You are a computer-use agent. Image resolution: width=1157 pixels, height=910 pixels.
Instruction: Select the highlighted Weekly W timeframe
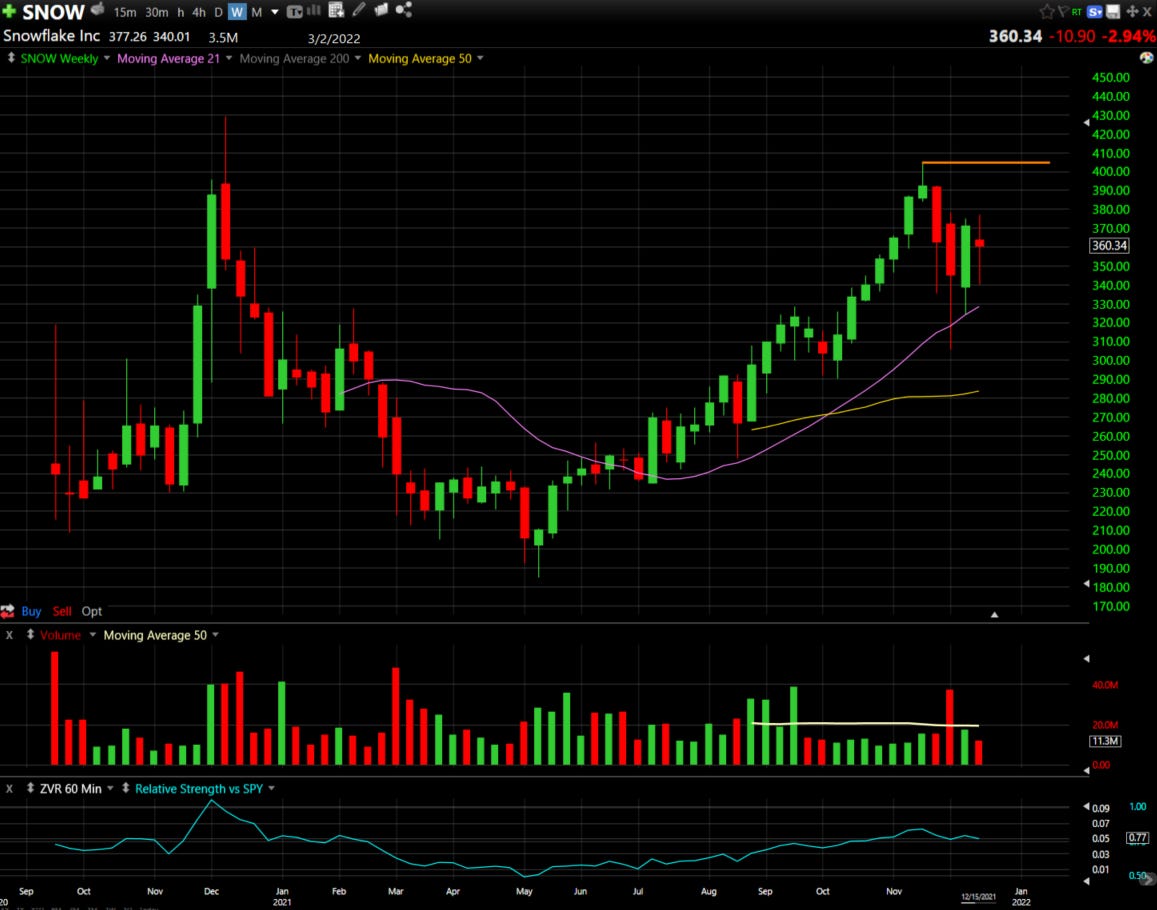(237, 13)
